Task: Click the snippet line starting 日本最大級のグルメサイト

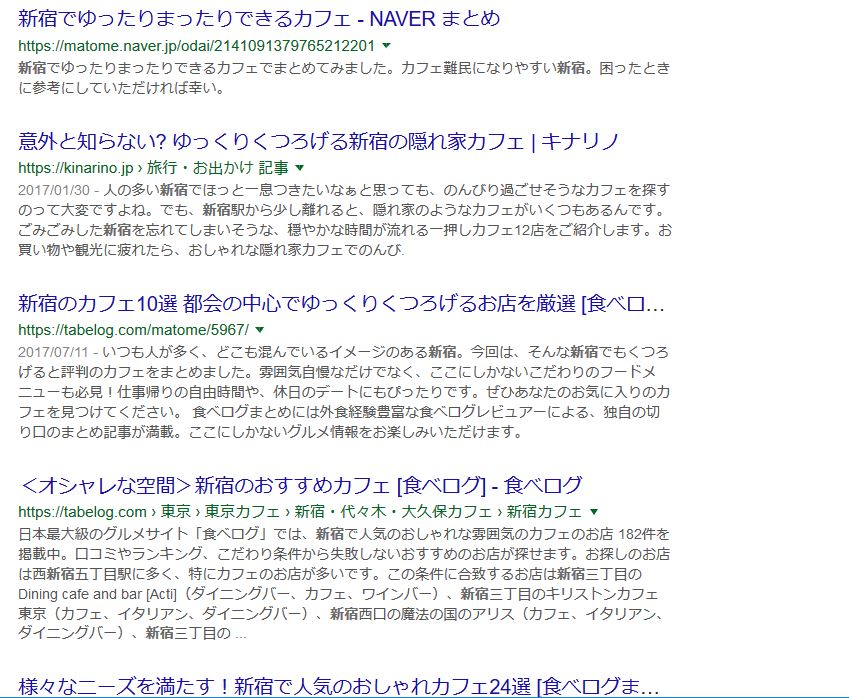Action: (344, 534)
